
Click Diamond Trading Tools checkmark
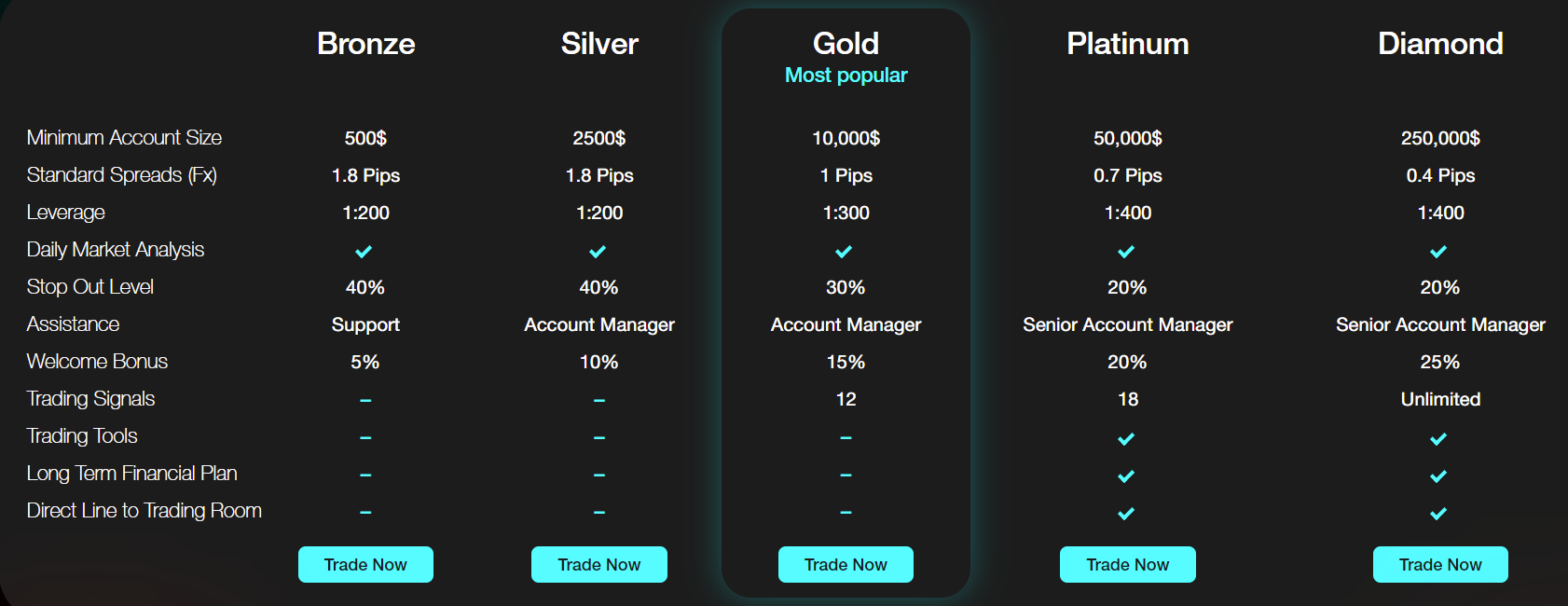[x=1438, y=439]
